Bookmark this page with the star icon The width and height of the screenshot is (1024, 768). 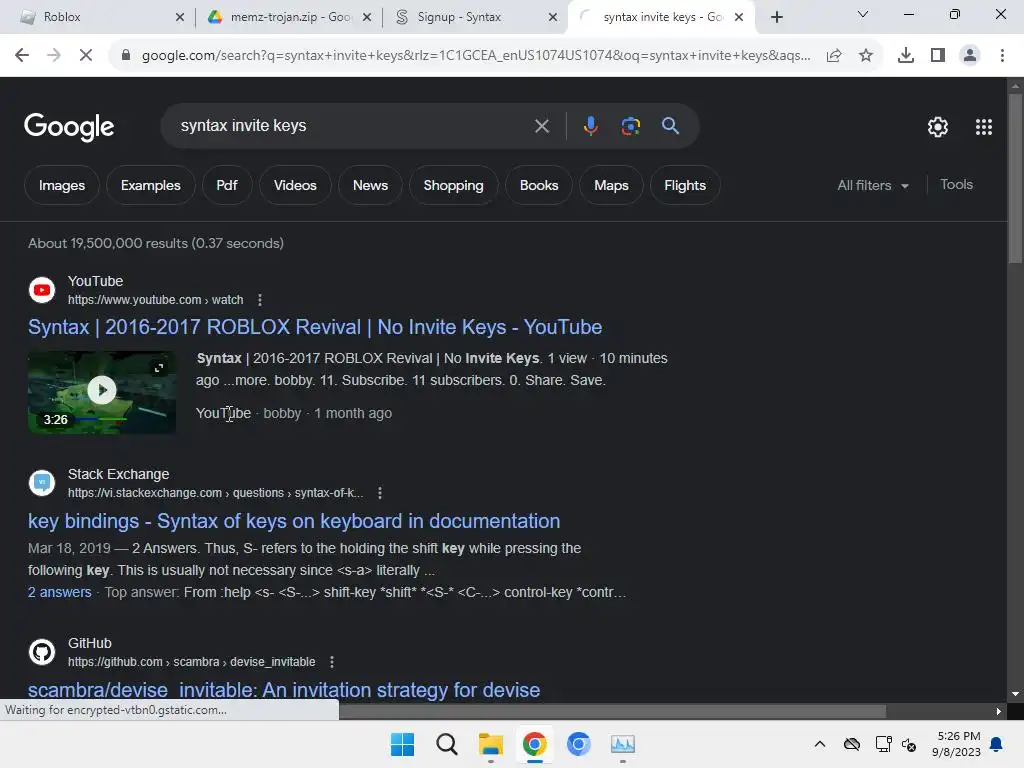point(866,56)
